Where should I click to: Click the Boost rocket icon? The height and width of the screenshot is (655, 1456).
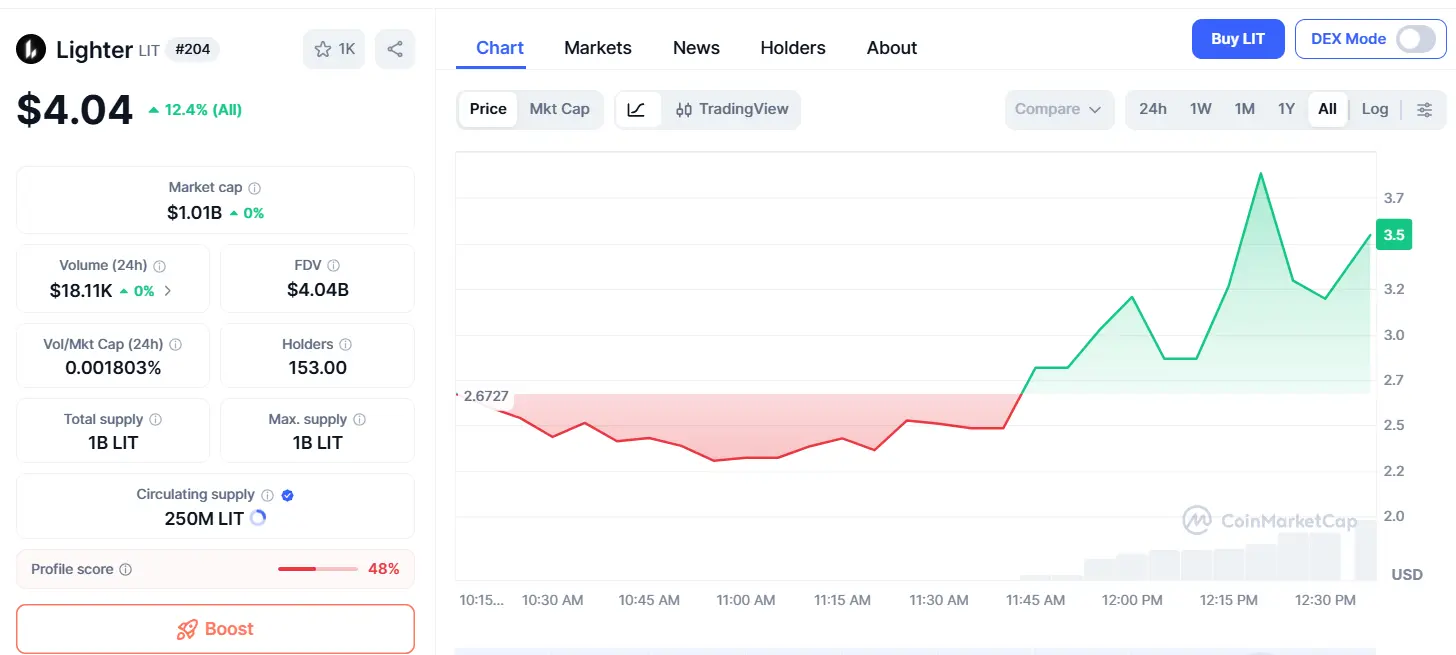coord(187,629)
